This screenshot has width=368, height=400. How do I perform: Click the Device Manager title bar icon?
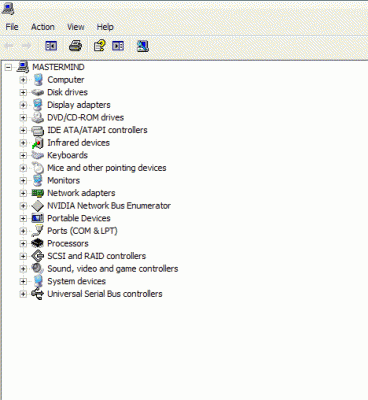(x=7, y=8)
